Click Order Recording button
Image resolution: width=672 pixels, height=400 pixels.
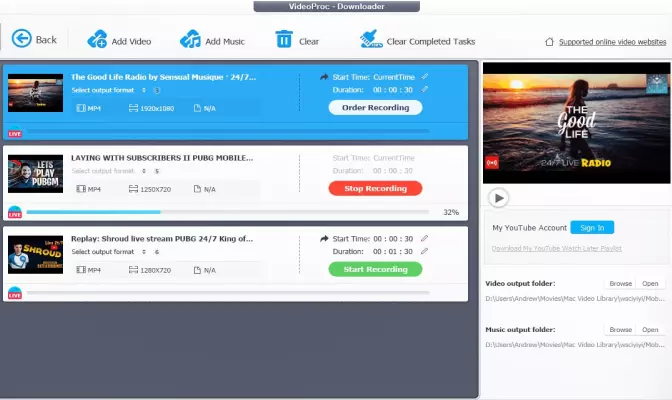coord(375,108)
